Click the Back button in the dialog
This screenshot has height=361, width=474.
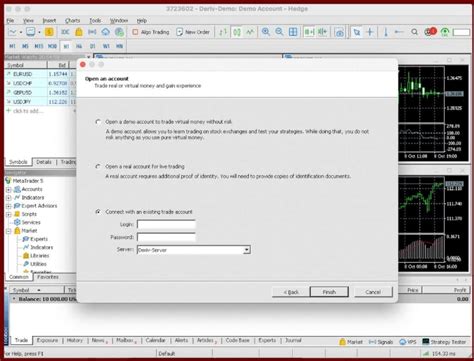click(291, 292)
